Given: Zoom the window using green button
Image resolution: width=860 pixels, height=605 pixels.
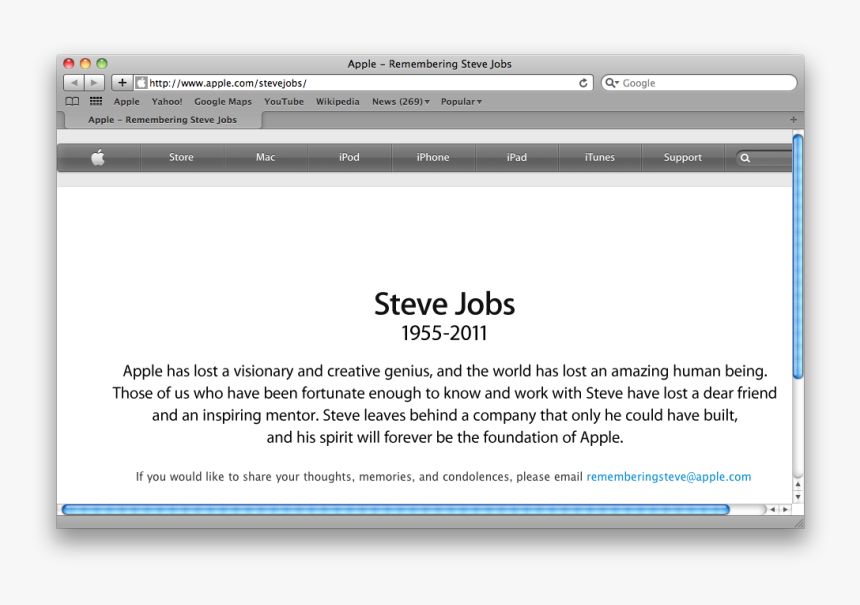Looking at the screenshot, I should coord(102,64).
